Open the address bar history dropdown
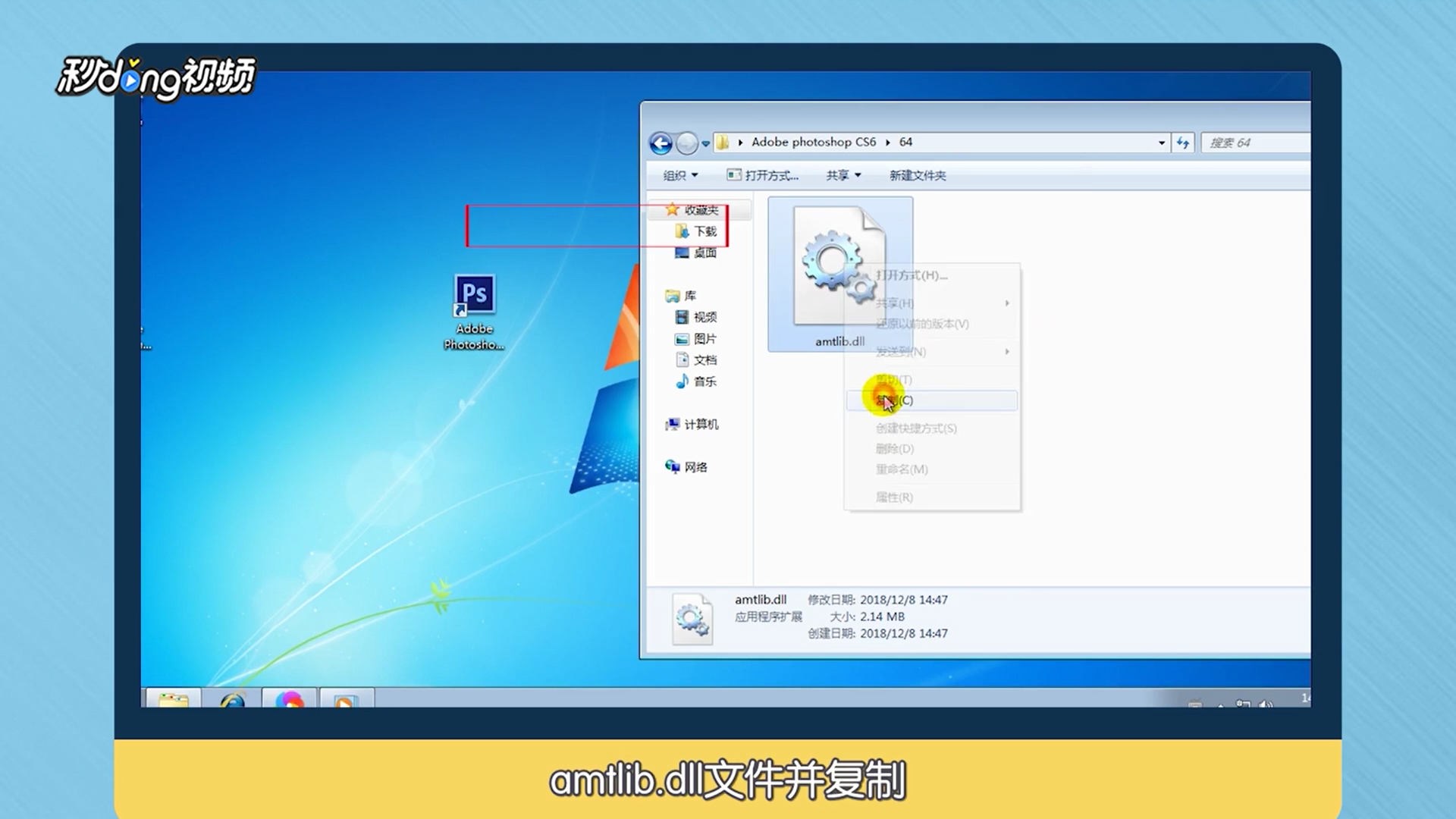Viewport: 1456px width, 819px height. tap(1161, 143)
